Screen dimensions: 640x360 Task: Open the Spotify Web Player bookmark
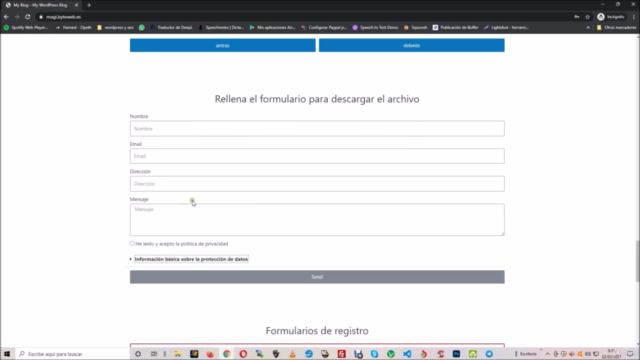[26, 27]
